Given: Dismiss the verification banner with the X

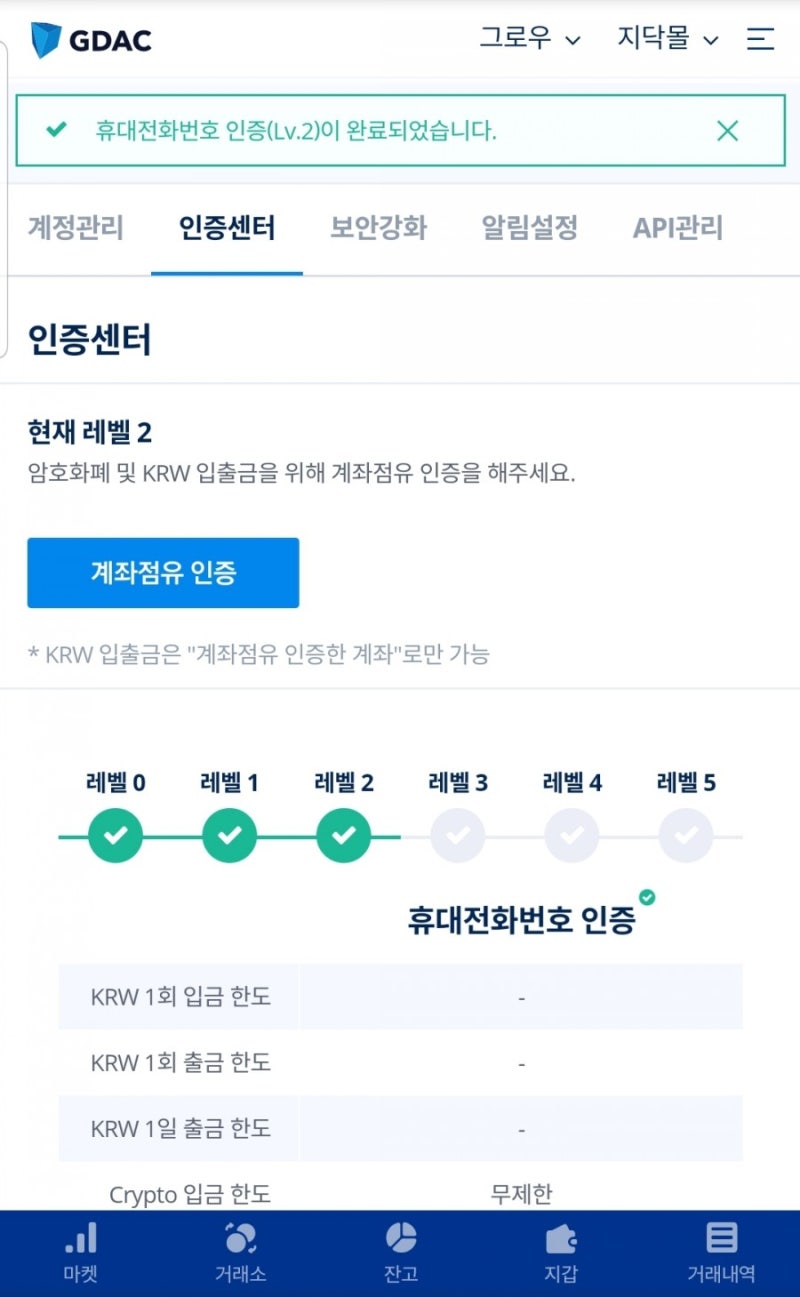Looking at the screenshot, I should tap(727, 130).
